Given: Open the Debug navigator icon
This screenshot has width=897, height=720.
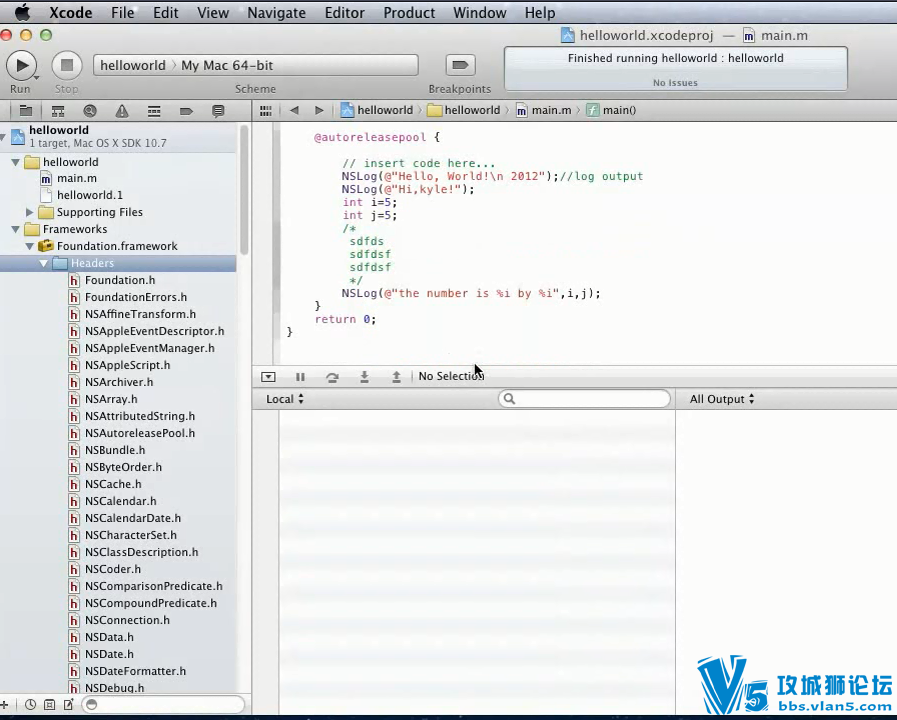Looking at the screenshot, I should (154, 111).
